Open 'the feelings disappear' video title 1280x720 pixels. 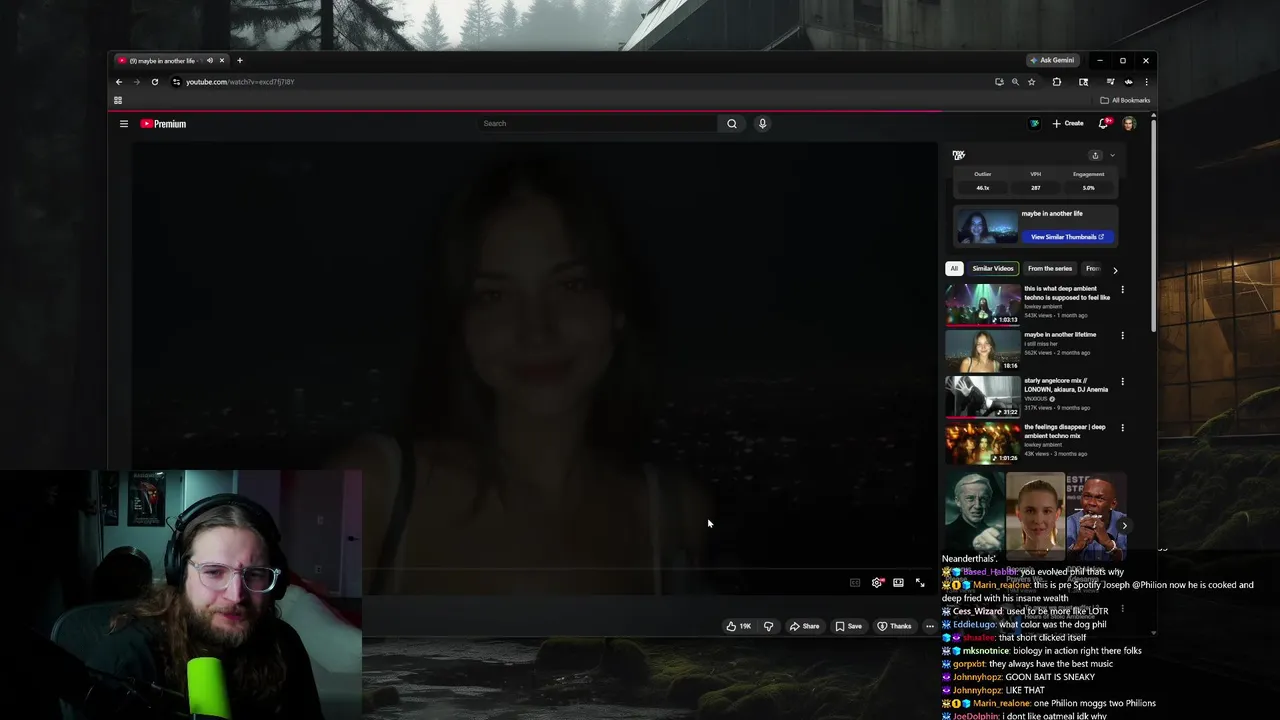click(1065, 431)
